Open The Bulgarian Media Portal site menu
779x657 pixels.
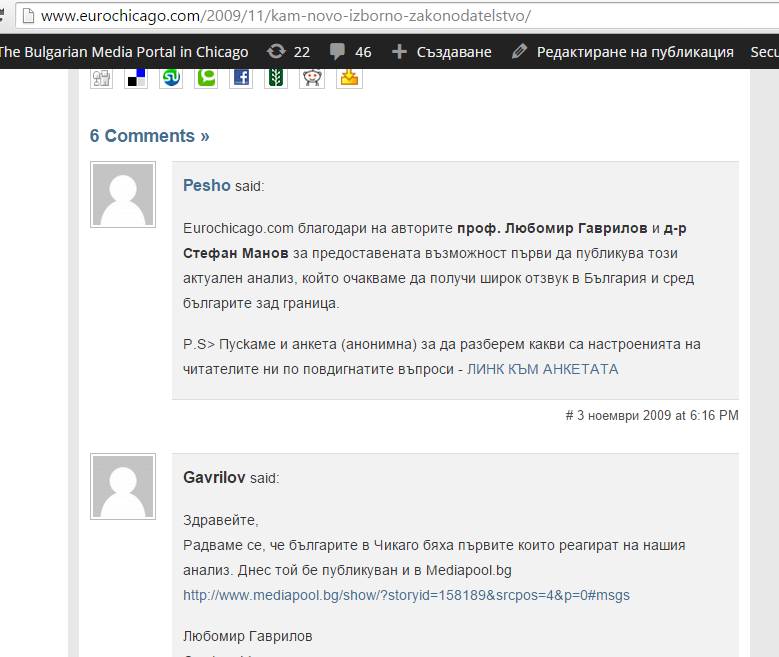[124, 52]
